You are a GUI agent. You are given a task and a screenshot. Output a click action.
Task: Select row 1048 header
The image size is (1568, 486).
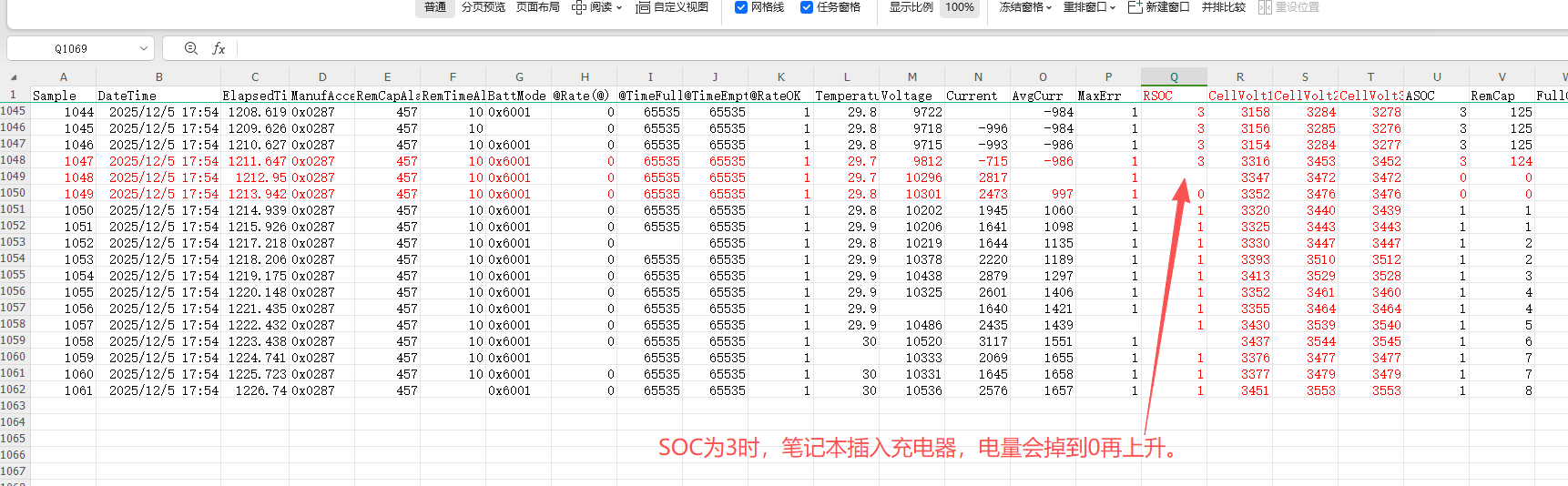coord(14,160)
